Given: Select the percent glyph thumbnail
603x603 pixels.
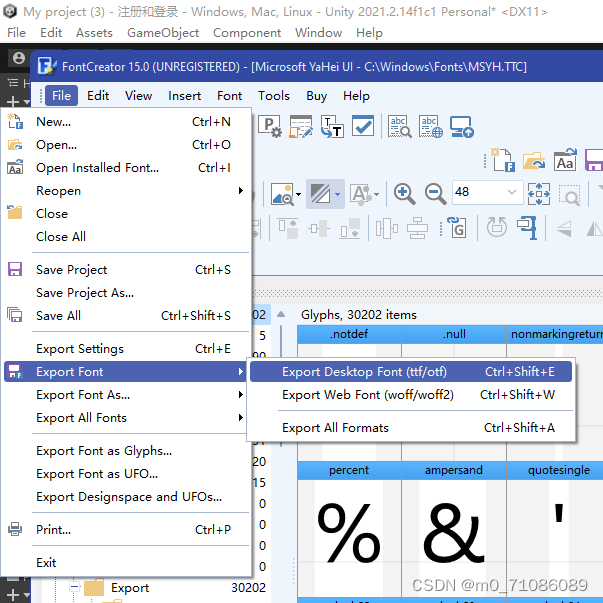Looking at the screenshot, I should click(x=348, y=530).
